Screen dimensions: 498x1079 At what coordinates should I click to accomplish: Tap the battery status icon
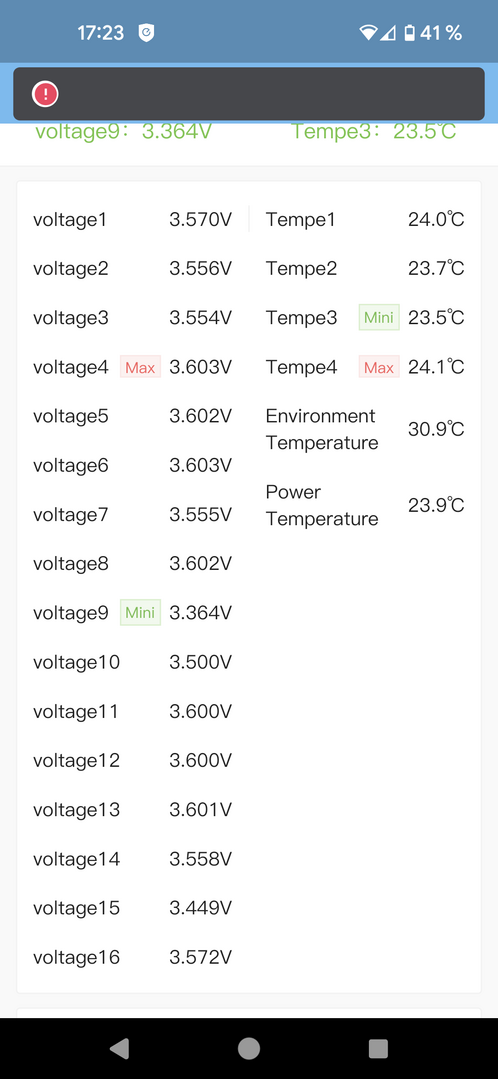409,32
